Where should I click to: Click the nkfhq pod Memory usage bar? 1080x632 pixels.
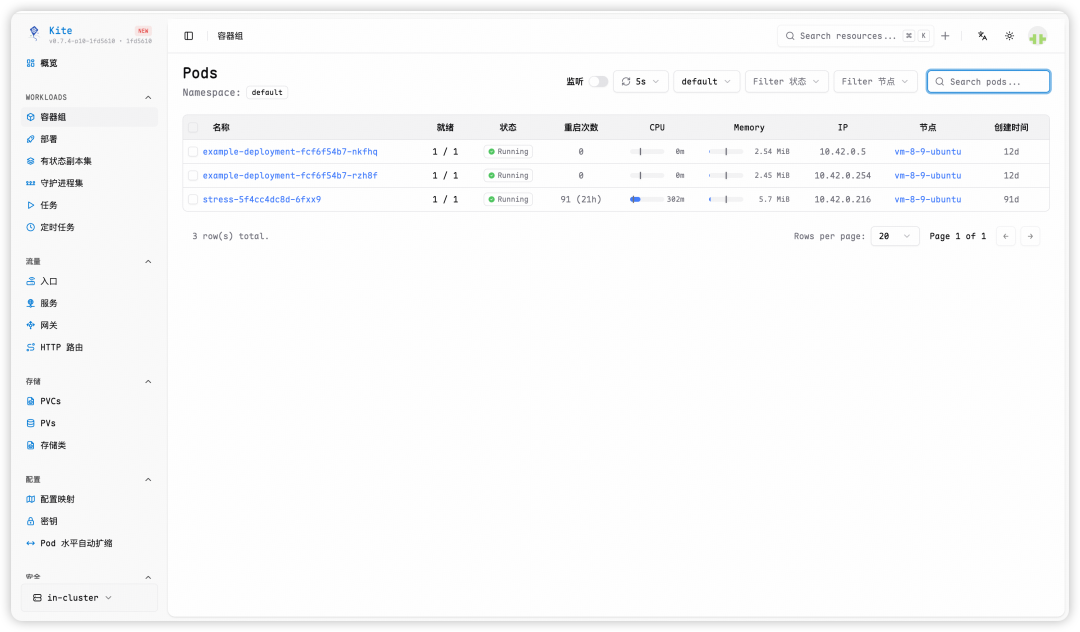(726, 151)
